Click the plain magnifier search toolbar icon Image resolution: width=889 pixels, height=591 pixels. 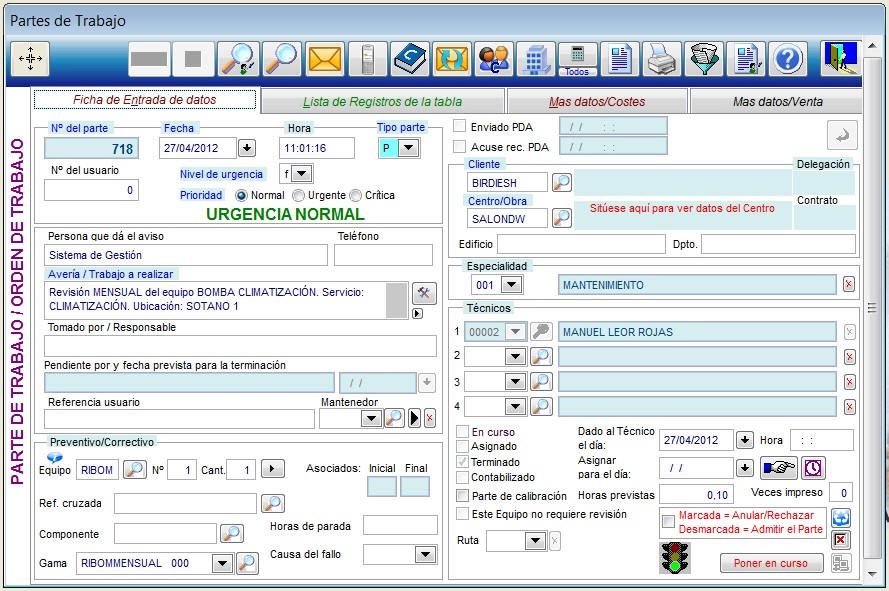pyautogui.click(x=281, y=58)
